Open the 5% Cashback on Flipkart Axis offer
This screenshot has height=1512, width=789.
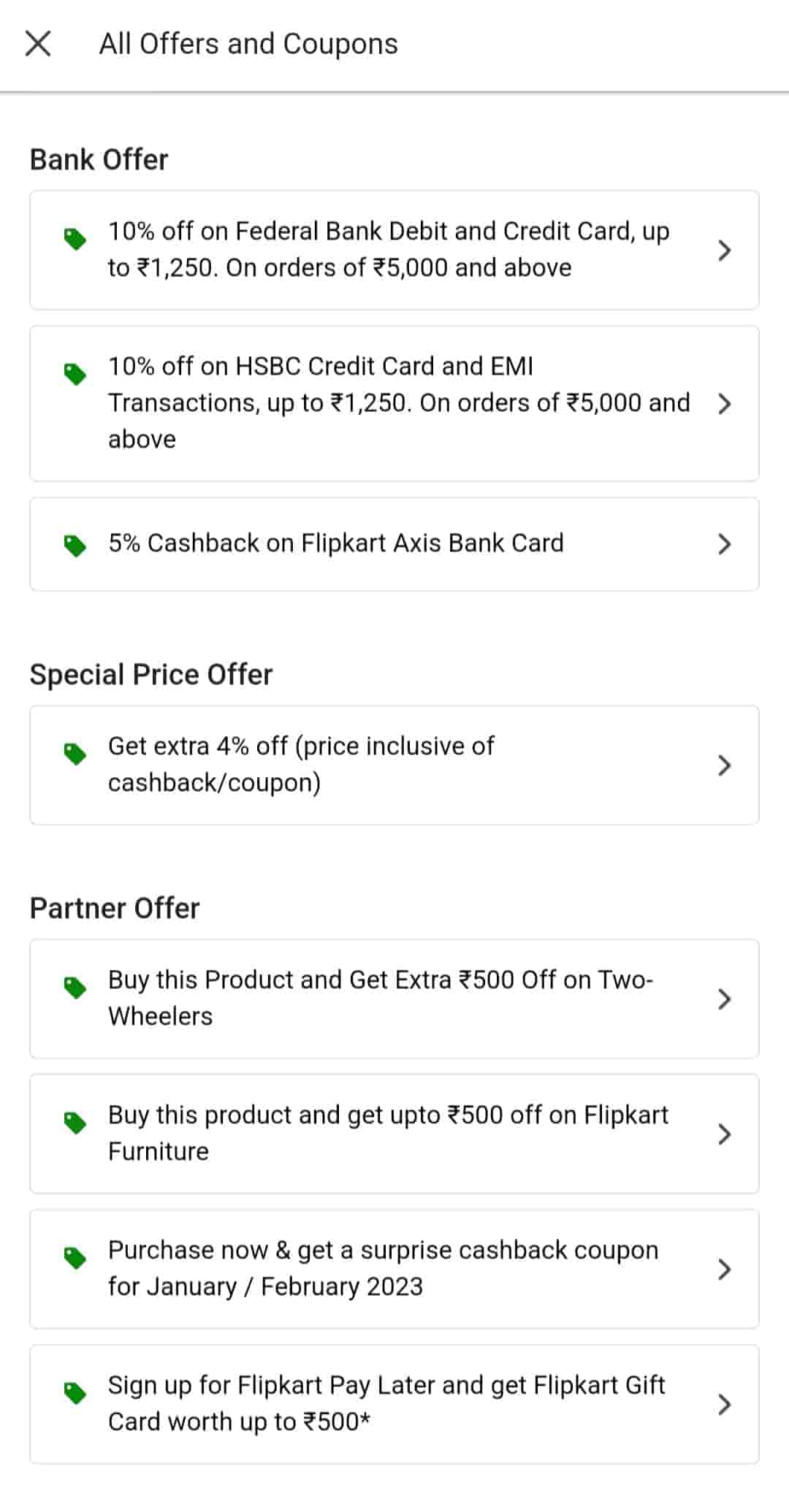pyautogui.click(x=336, y=543)
